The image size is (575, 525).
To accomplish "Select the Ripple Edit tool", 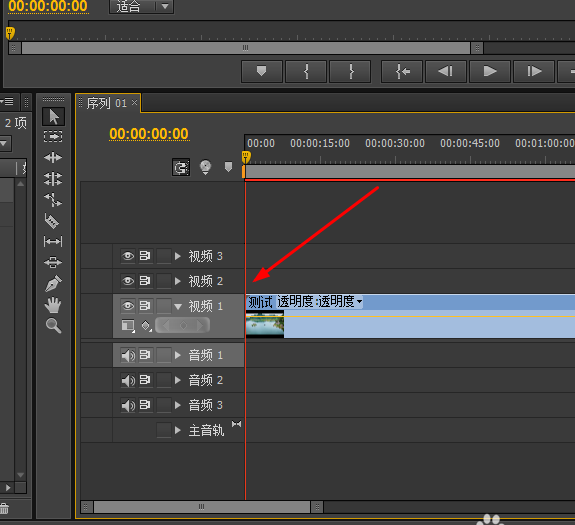I will [x=53, y=158].
